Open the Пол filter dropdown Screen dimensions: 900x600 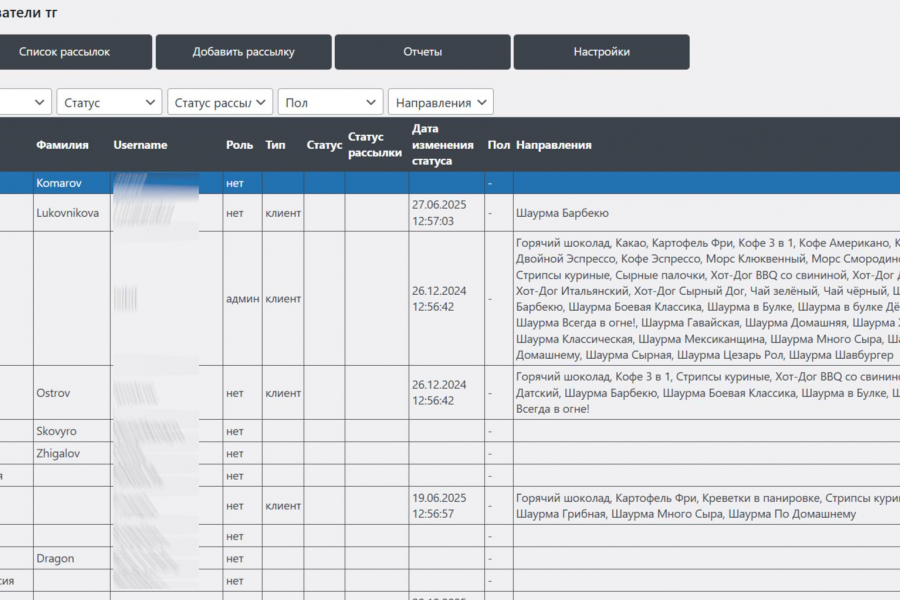pyautogui.click(x=330, y=102)
